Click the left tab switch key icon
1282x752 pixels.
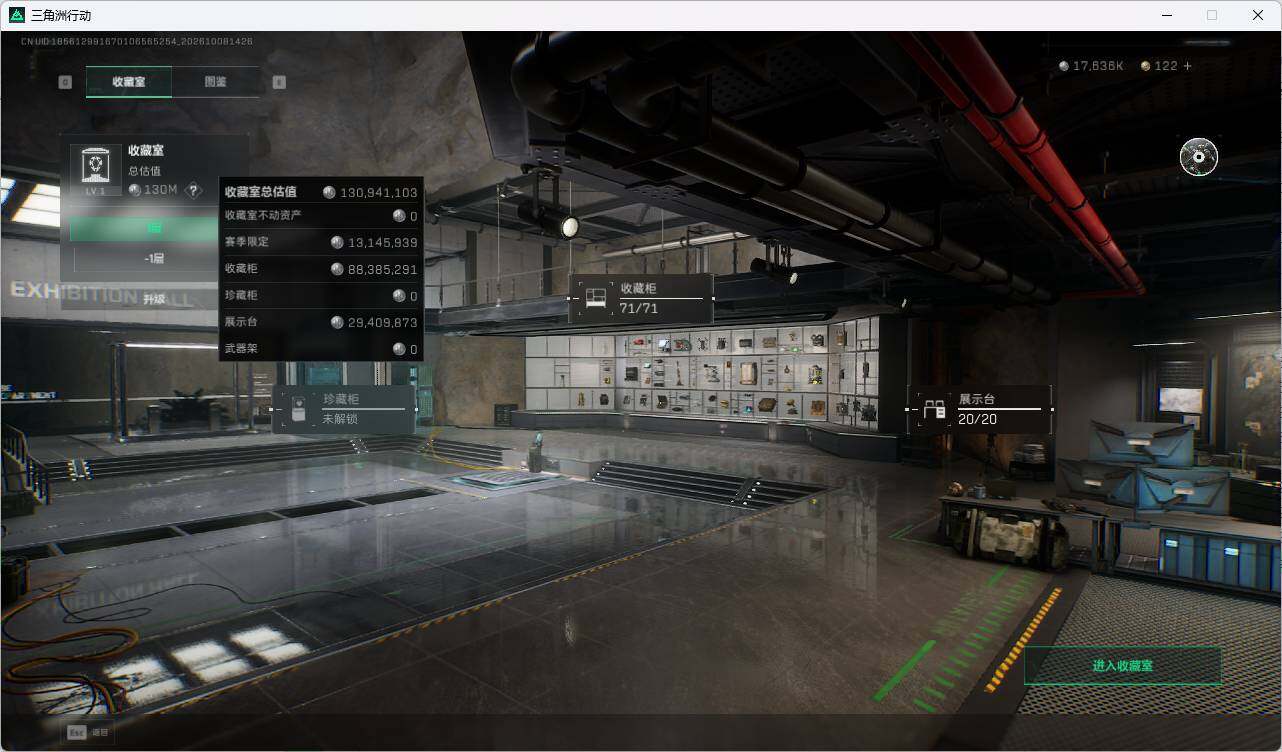pos(65,82)
